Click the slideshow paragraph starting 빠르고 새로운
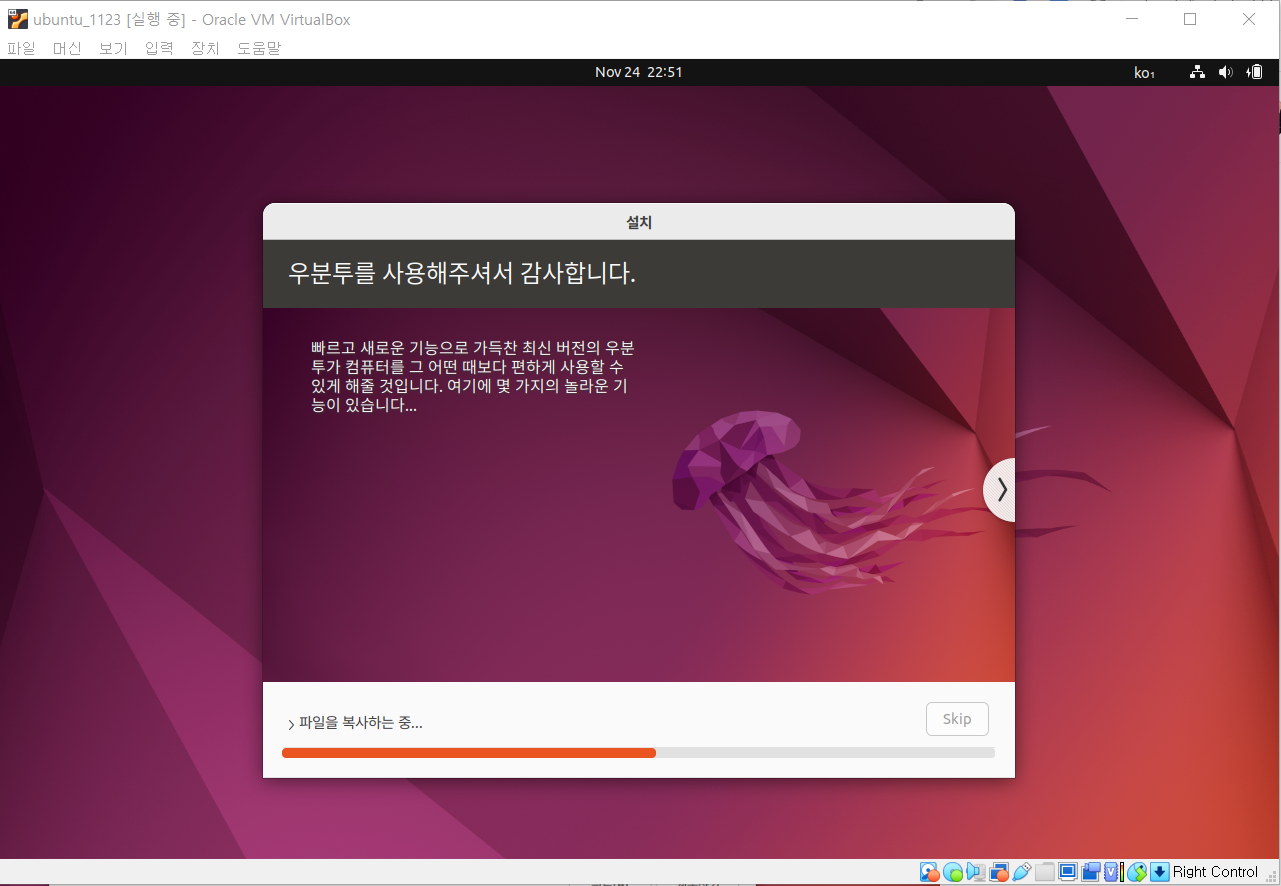 472,377
